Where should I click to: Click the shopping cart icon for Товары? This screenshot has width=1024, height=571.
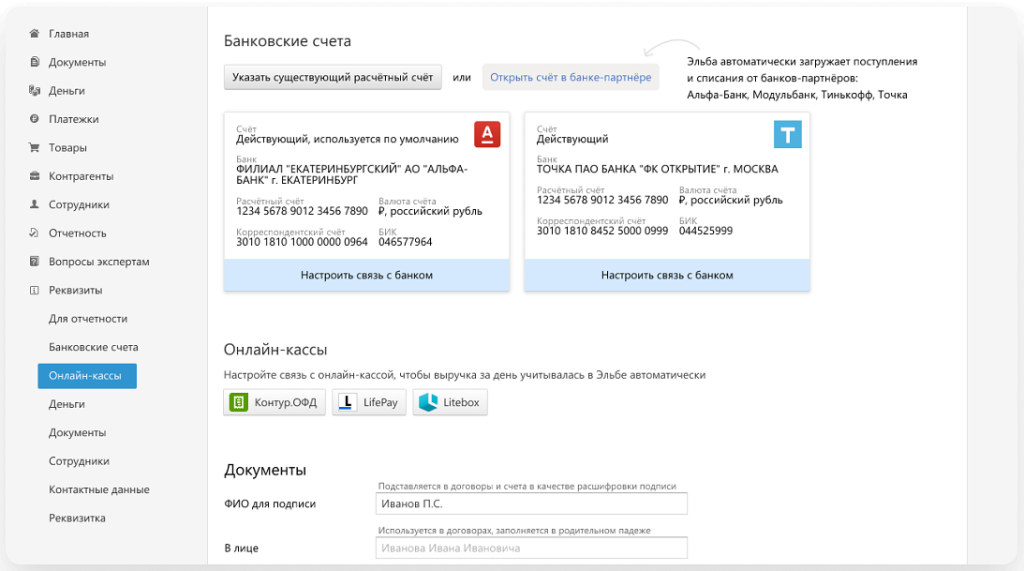[34, 148]
